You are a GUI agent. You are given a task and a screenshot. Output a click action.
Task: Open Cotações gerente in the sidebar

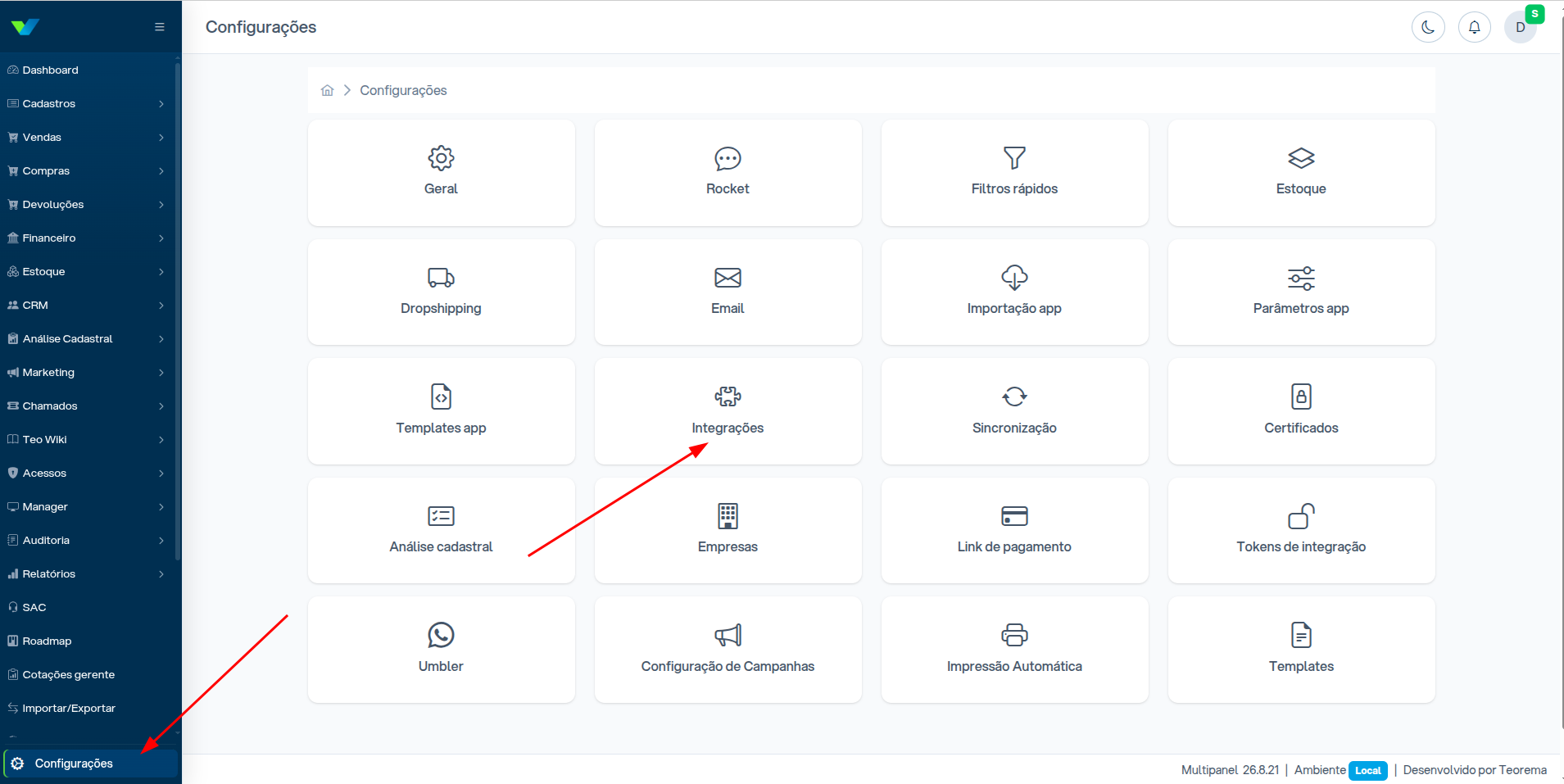point(87,674)
